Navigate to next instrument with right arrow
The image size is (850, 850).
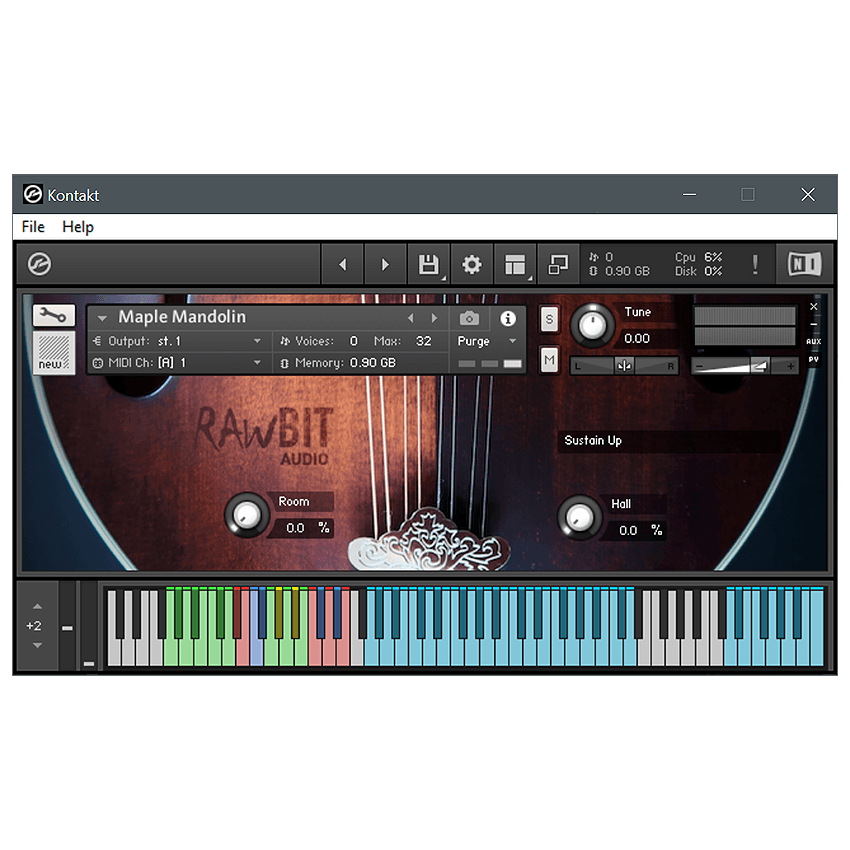(x=435, y=316)
